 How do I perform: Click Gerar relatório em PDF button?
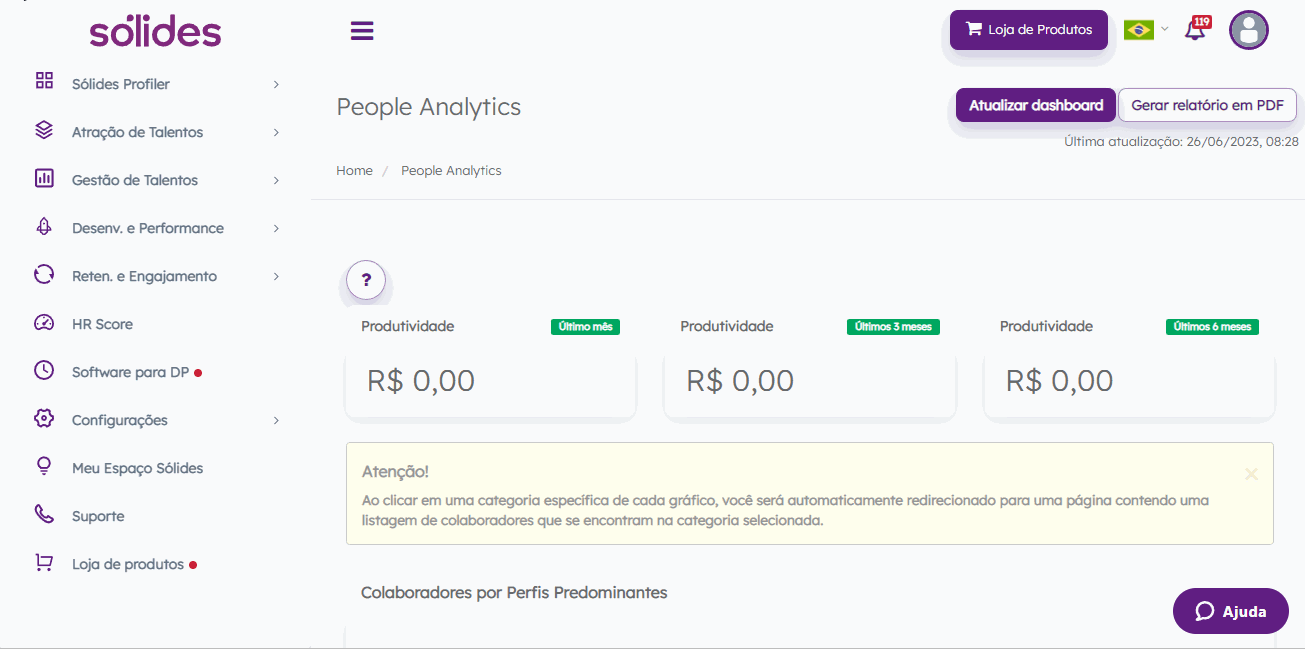(1207, 105)
